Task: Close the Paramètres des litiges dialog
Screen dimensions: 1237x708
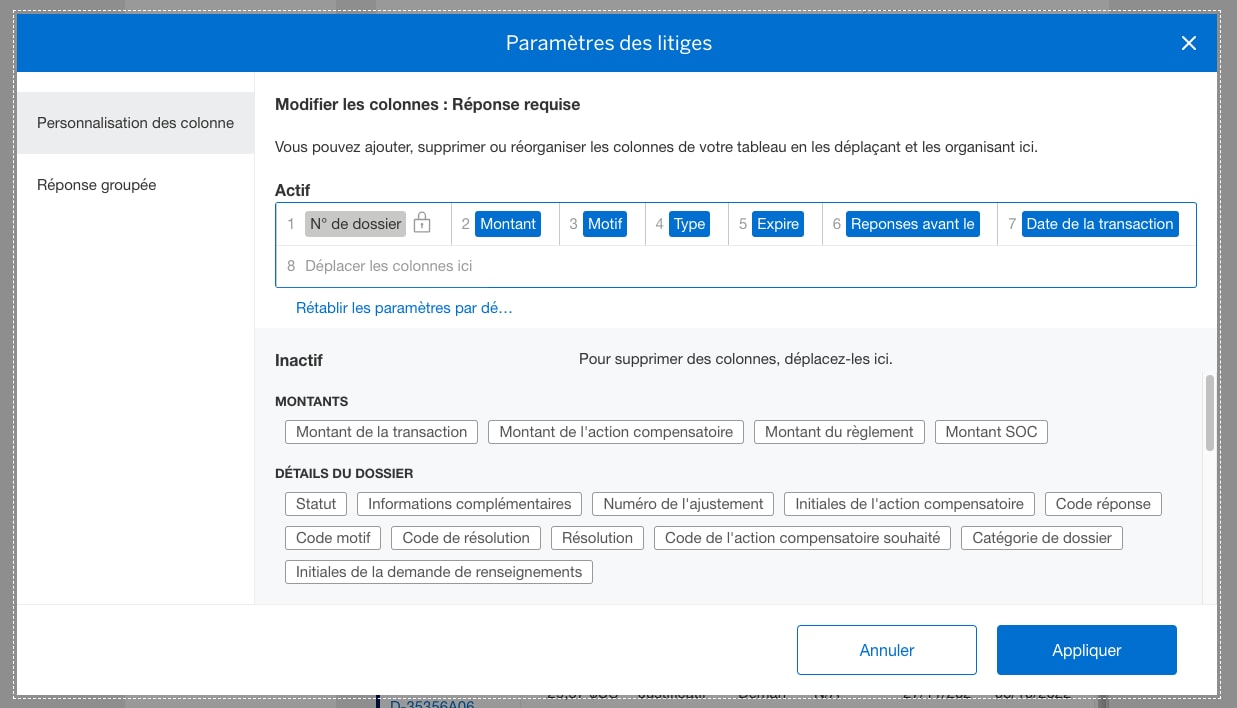Action: [x=1188, y=43]
